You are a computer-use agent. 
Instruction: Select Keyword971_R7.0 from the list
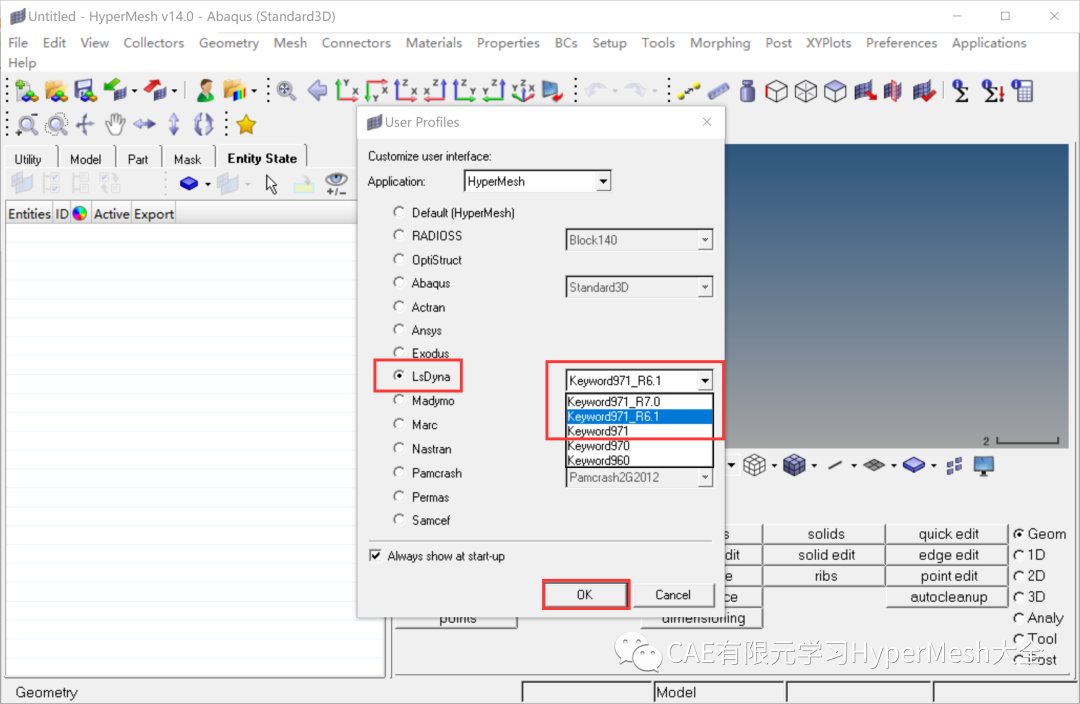click(640, 401)
